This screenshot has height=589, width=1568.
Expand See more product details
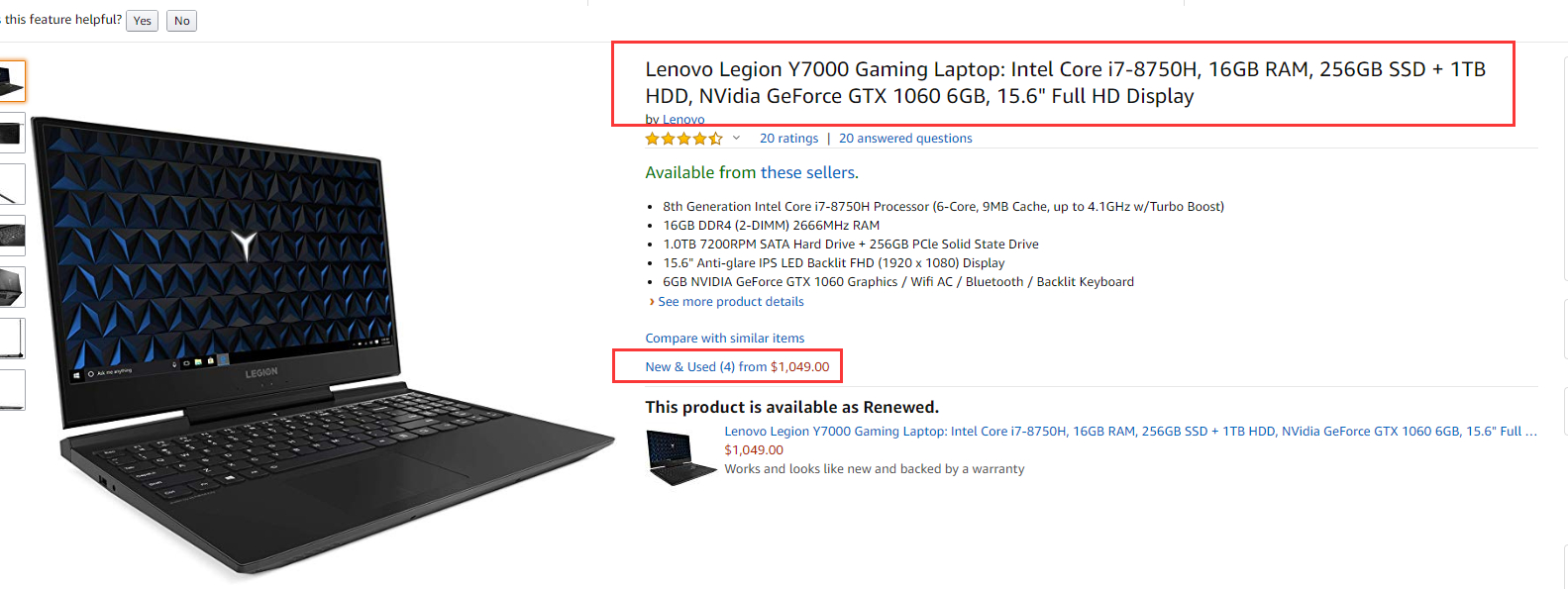(730, 302)
